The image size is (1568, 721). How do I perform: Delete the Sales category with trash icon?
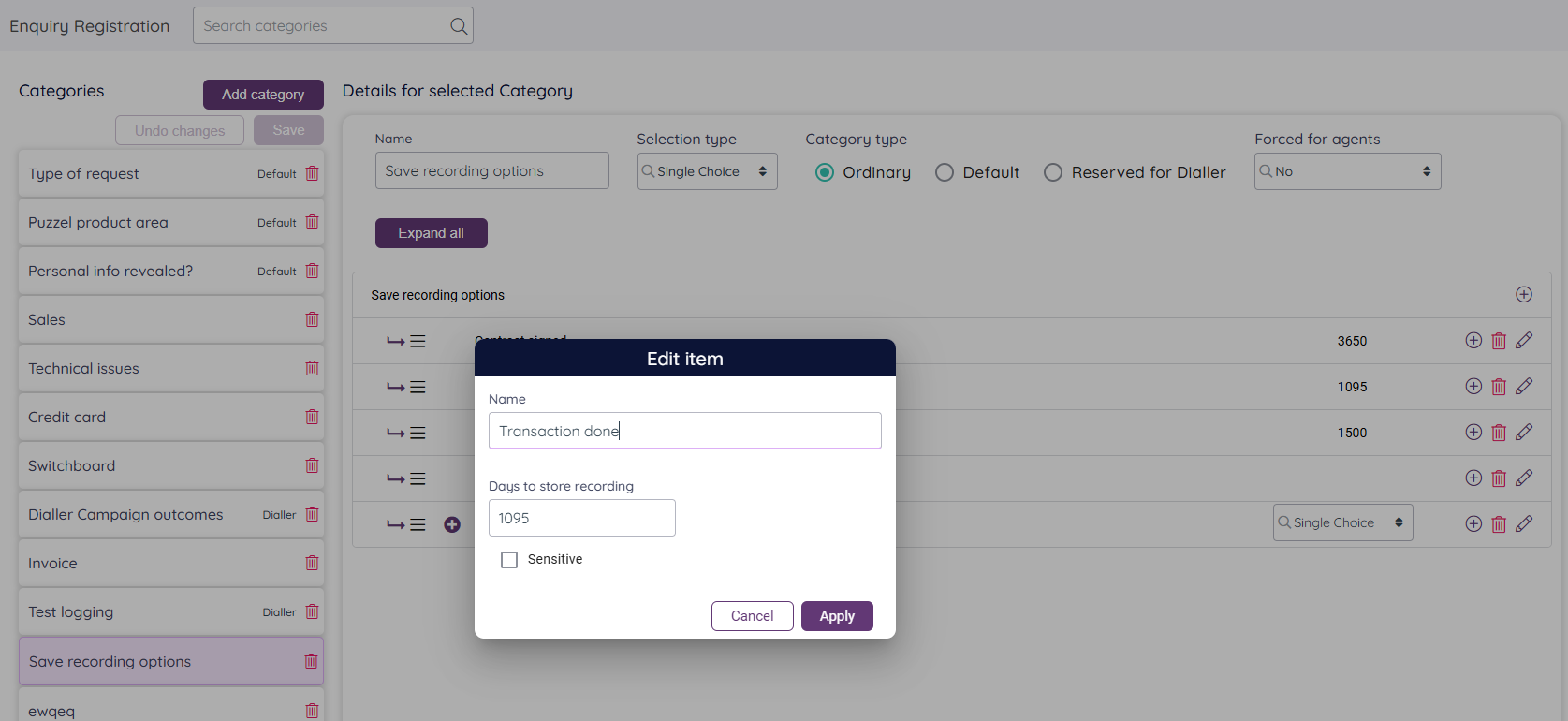pyautogui.click(x=312, y=320)
